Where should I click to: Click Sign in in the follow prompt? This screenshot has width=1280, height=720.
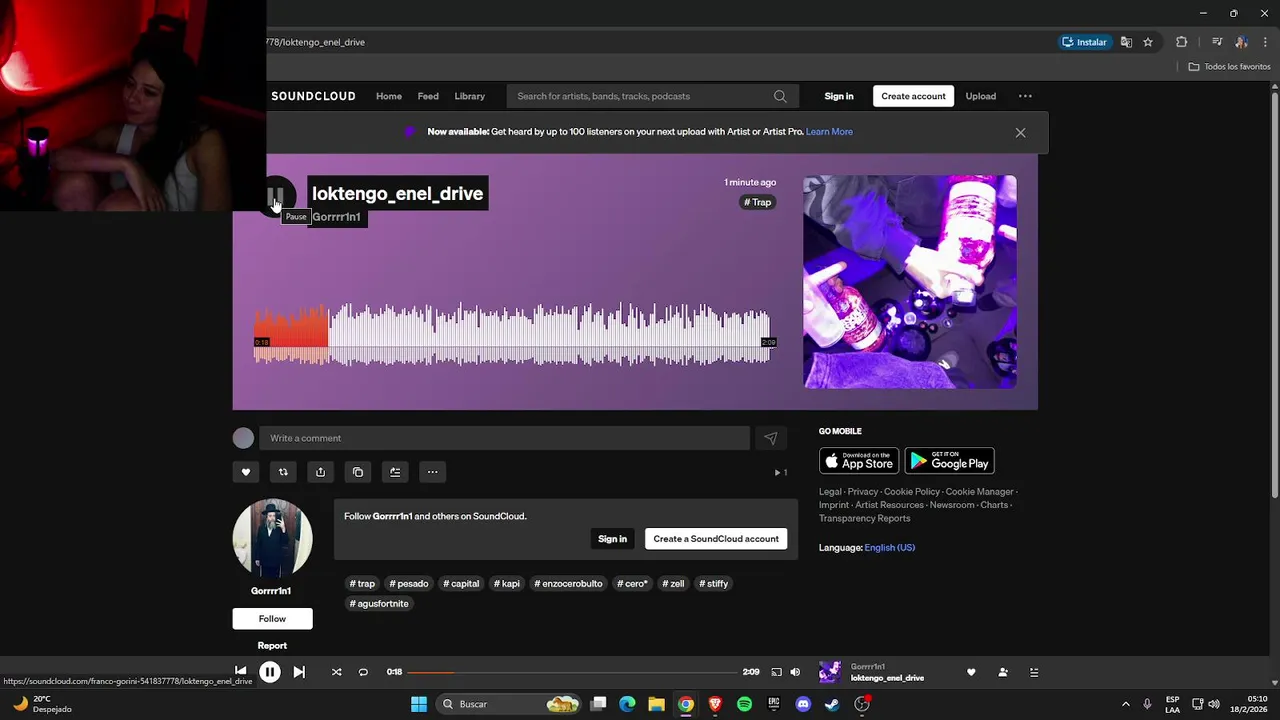(612, 539)
